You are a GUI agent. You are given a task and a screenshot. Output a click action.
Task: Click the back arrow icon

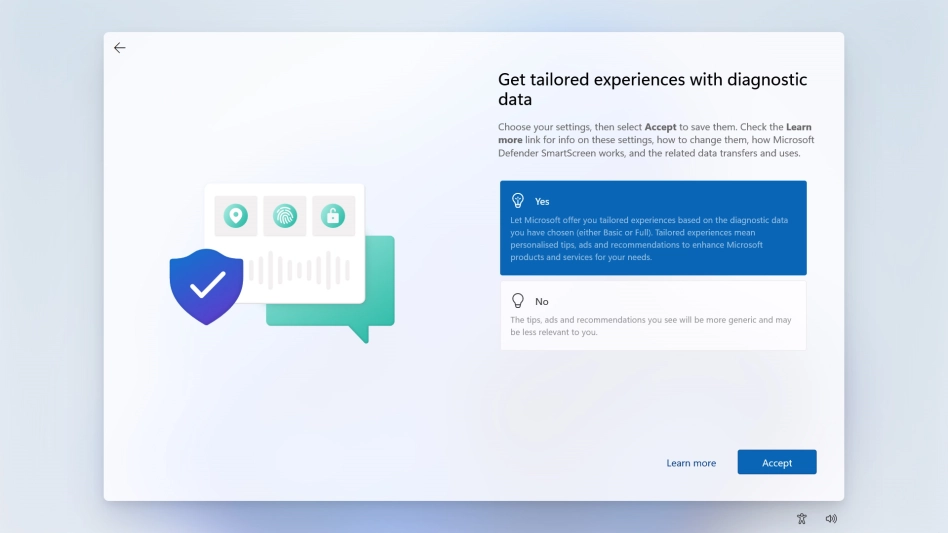[120, 48]
